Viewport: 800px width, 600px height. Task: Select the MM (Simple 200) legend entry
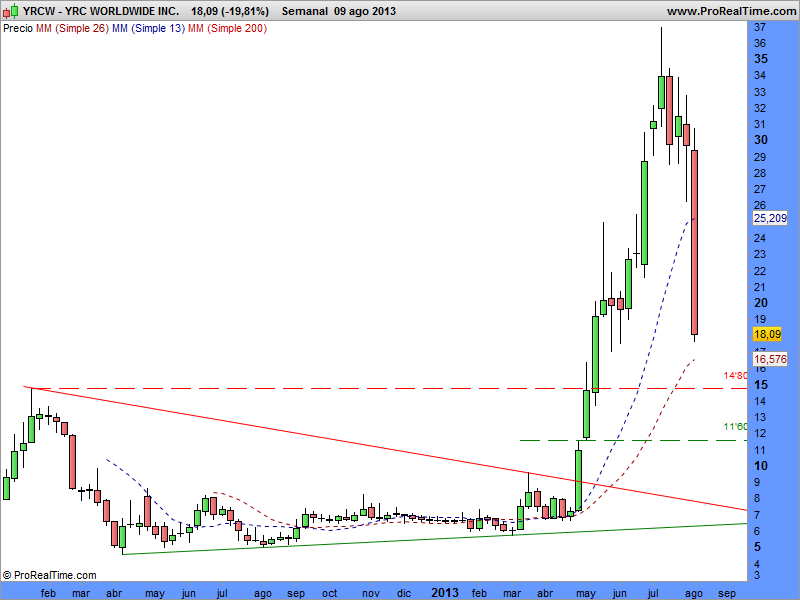(227, 29)
